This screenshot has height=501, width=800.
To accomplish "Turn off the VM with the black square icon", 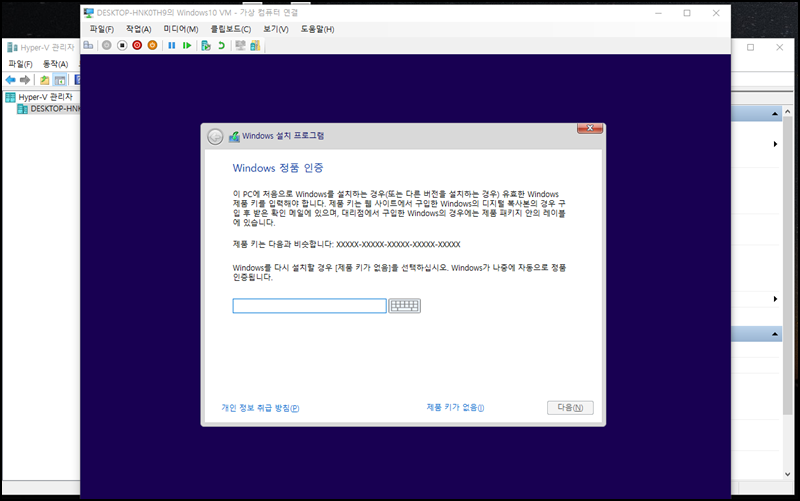I will coord(122,45).
